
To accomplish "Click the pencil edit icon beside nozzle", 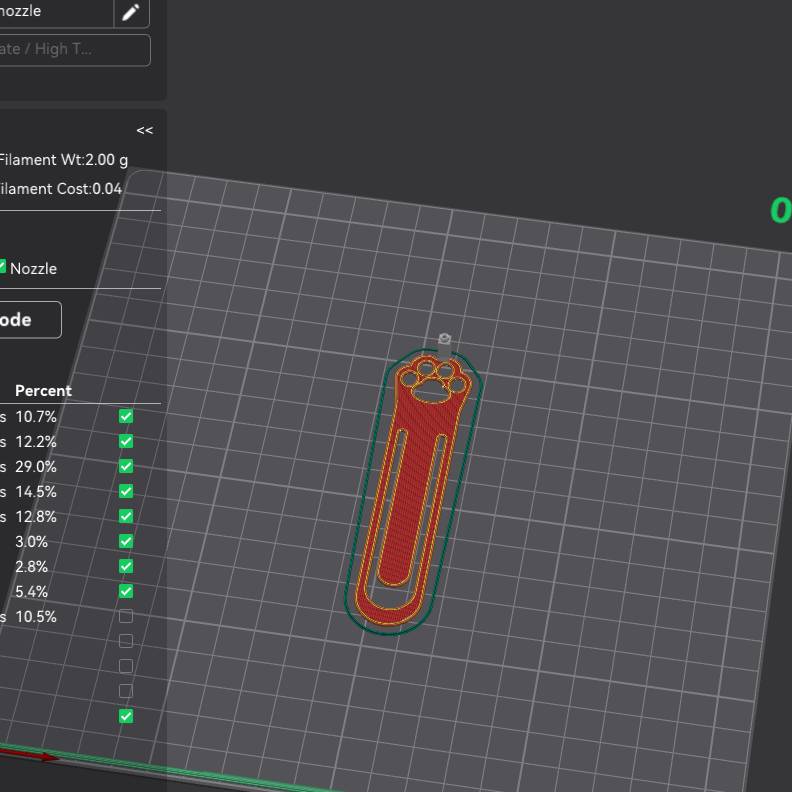I will click(131, 12).
